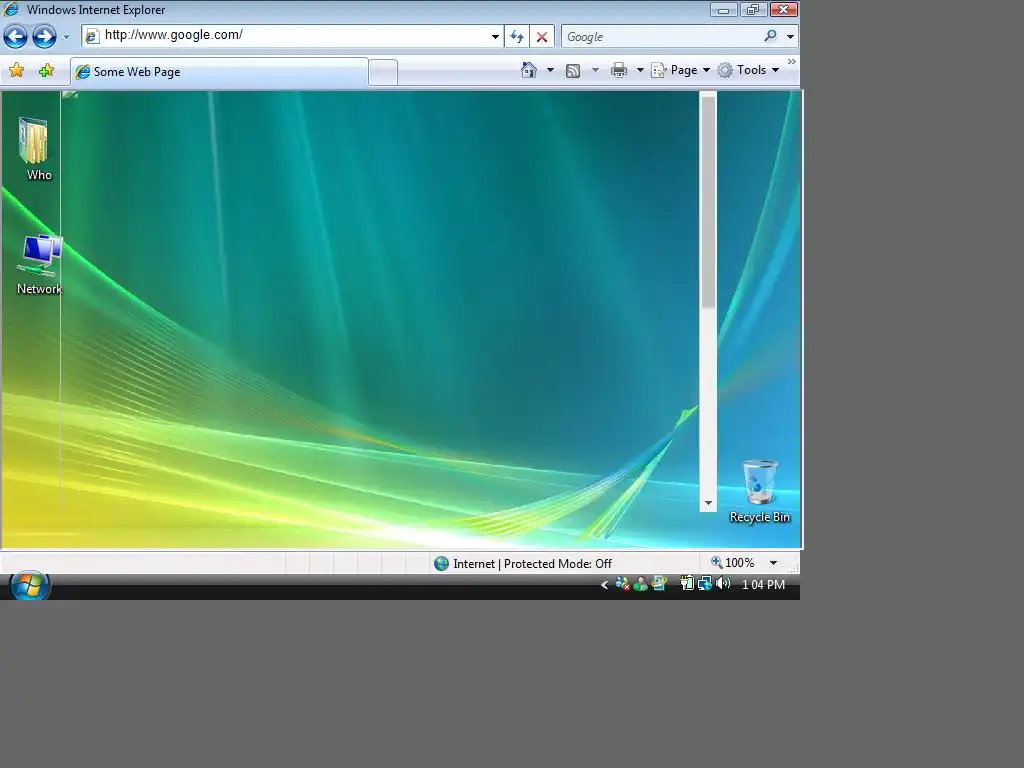Click the Messenger tray icon with red X
Image resolution: width=1024 pixels, height=768 pixels.
coord(622,584)
